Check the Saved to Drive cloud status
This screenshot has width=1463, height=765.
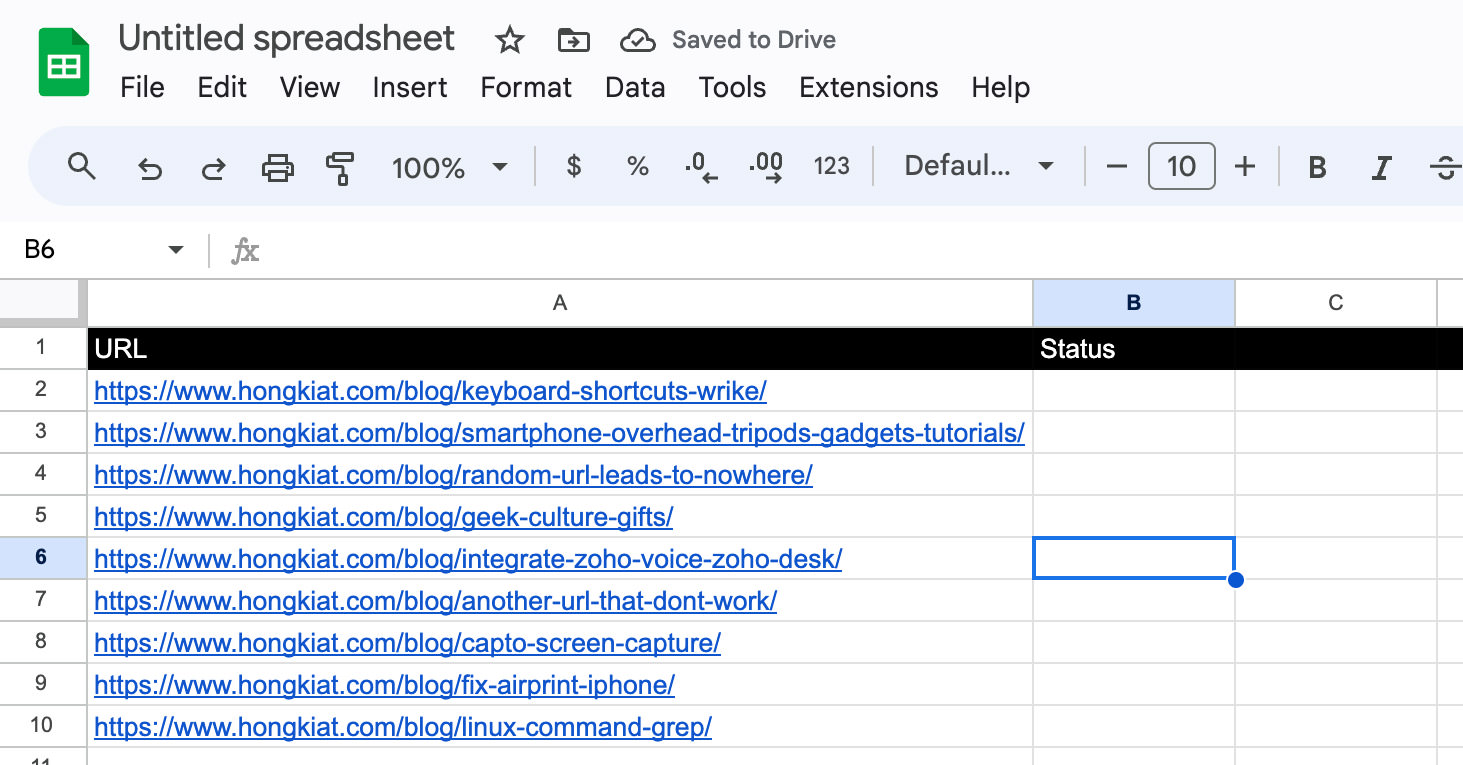point(637,41)
